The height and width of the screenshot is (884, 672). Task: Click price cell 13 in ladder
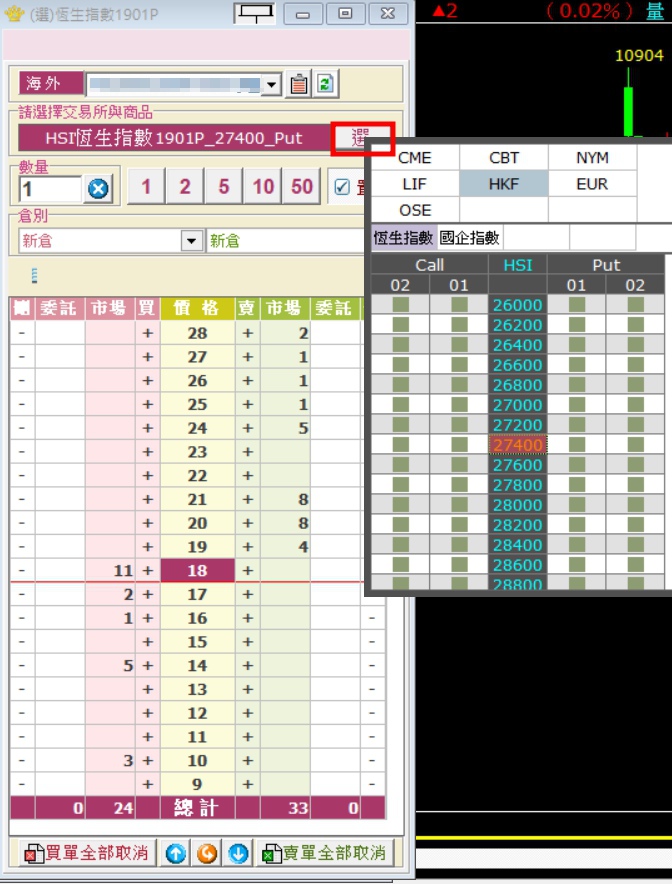point(197,689)
